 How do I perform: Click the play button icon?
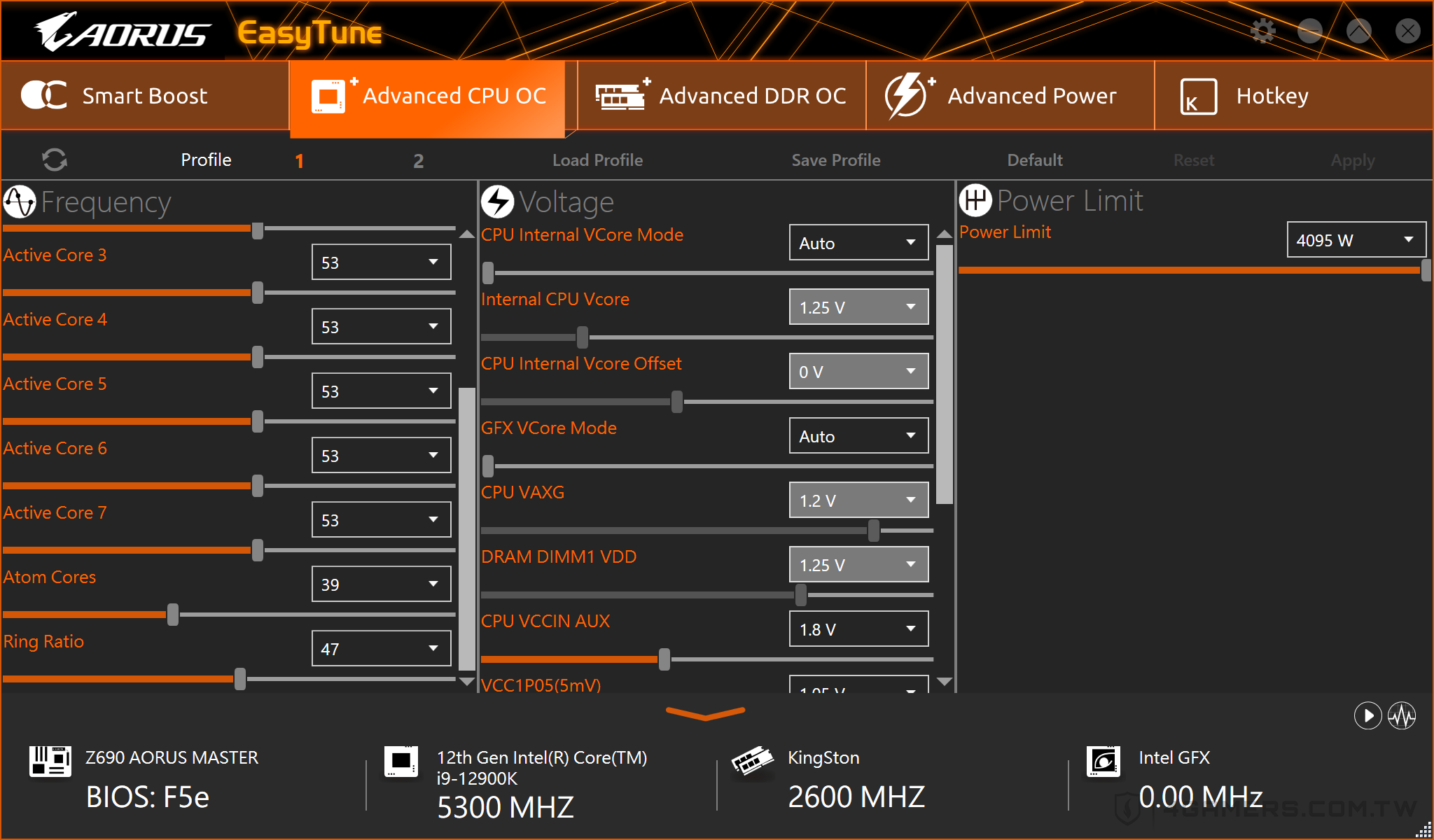tap(1367, 715)
